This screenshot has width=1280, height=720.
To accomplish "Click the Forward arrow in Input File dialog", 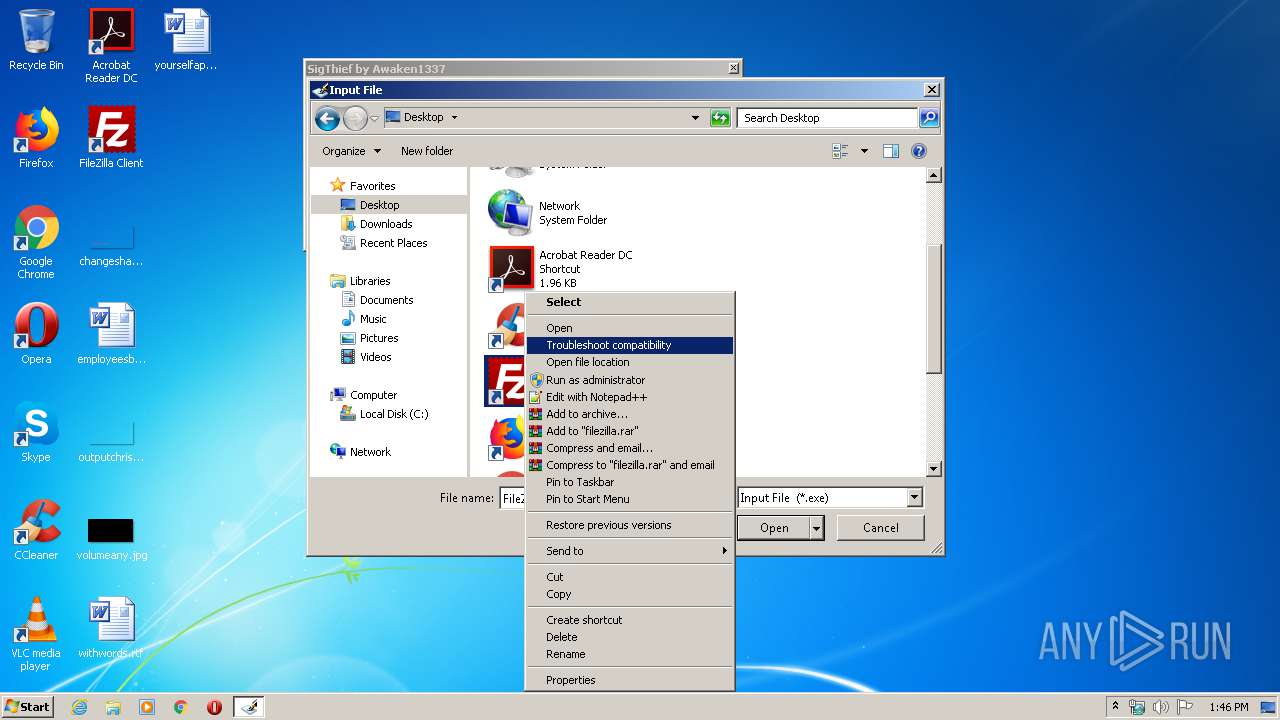I will coord(355,119).
